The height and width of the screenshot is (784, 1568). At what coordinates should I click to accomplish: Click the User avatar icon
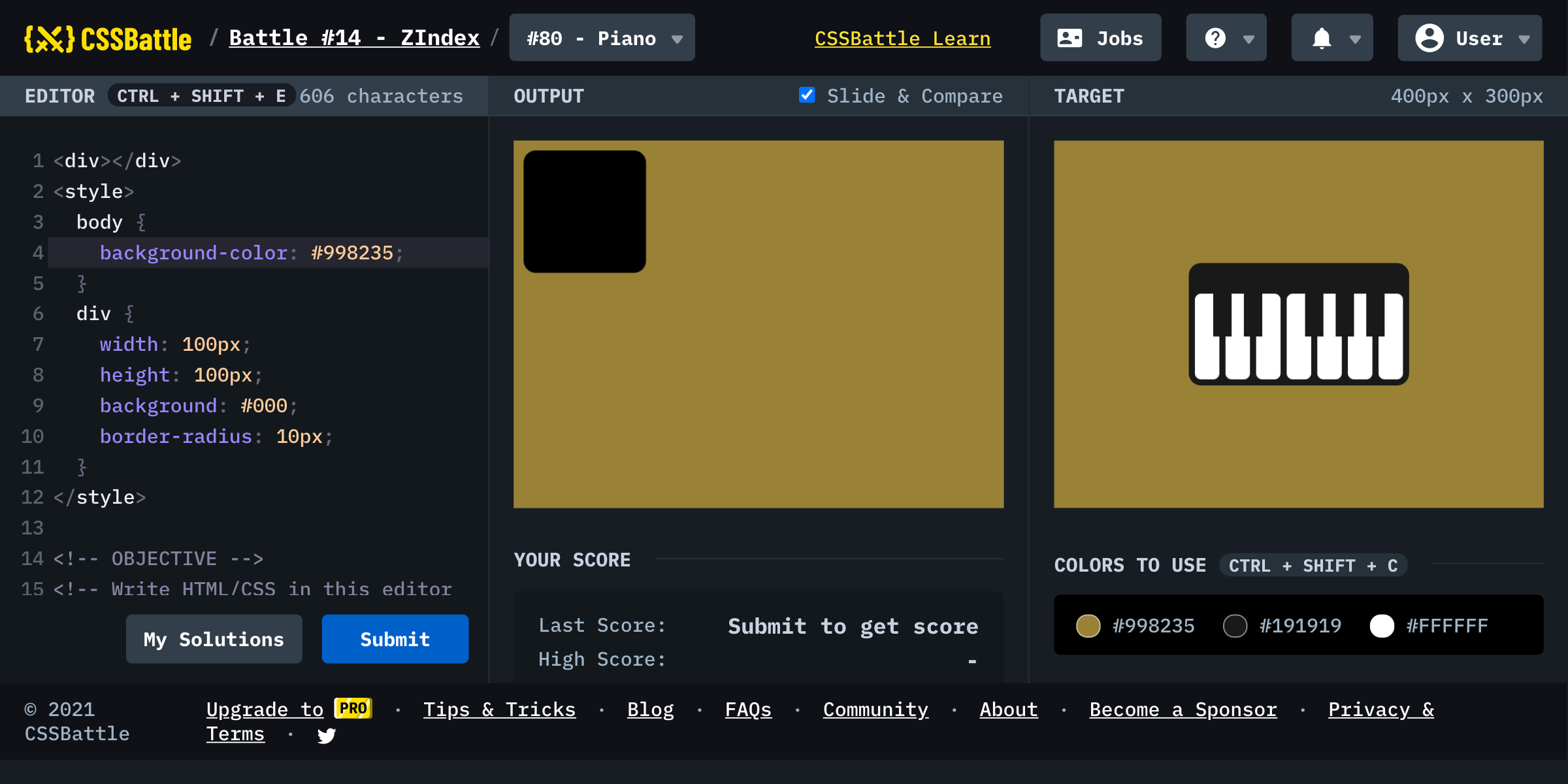tap(1429, 39)
